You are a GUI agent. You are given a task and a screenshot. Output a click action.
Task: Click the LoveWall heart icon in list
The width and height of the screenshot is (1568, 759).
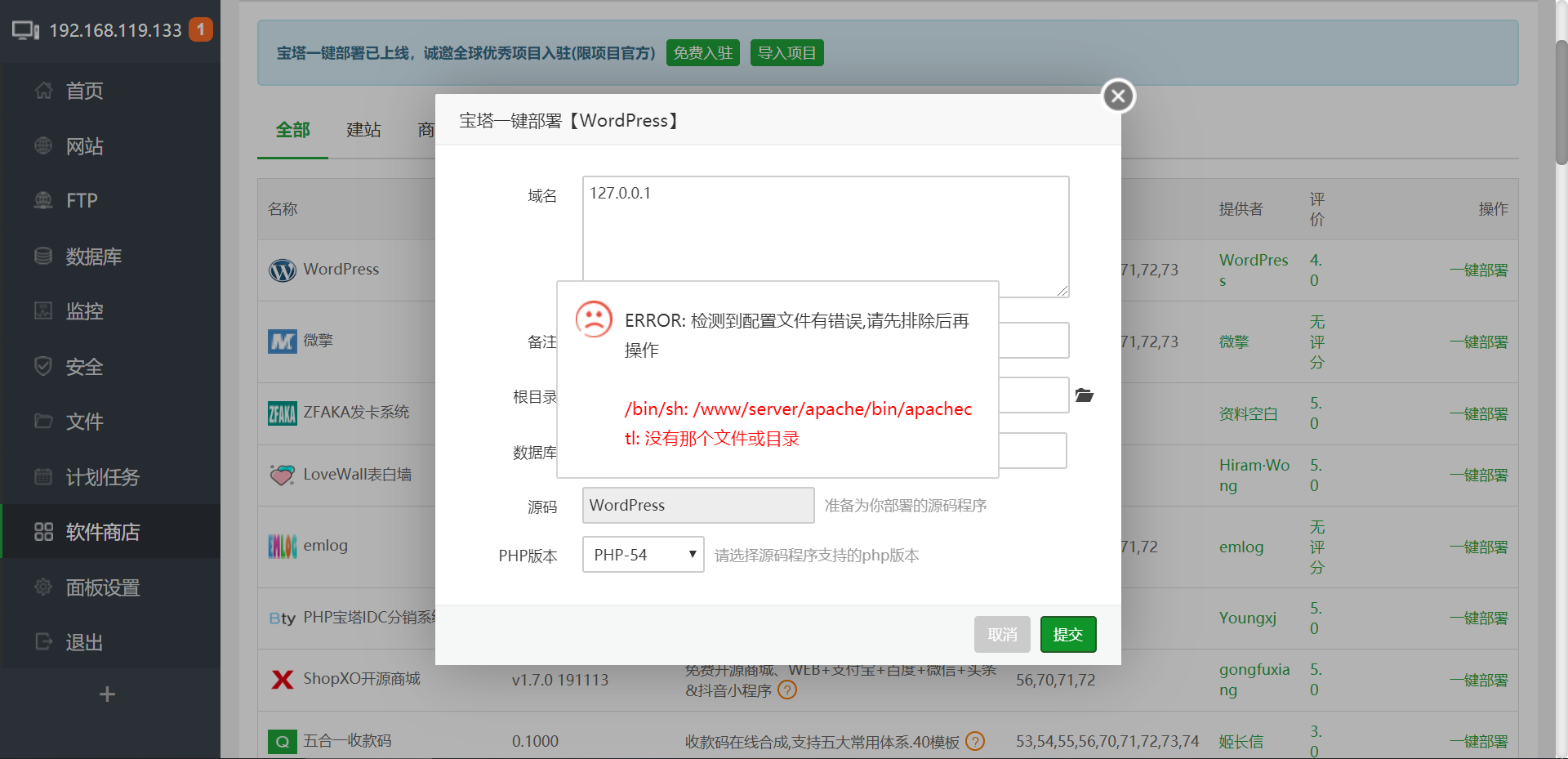coord(283,475)
